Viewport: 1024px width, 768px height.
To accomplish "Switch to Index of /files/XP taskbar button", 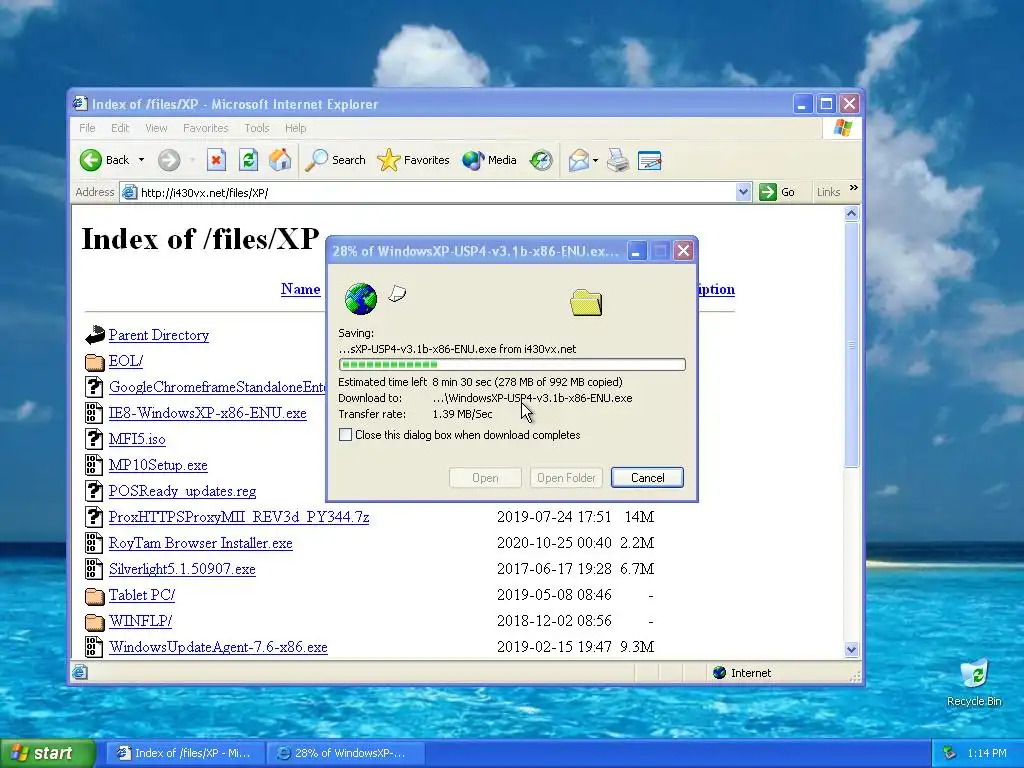I will [x=185, y=753].
